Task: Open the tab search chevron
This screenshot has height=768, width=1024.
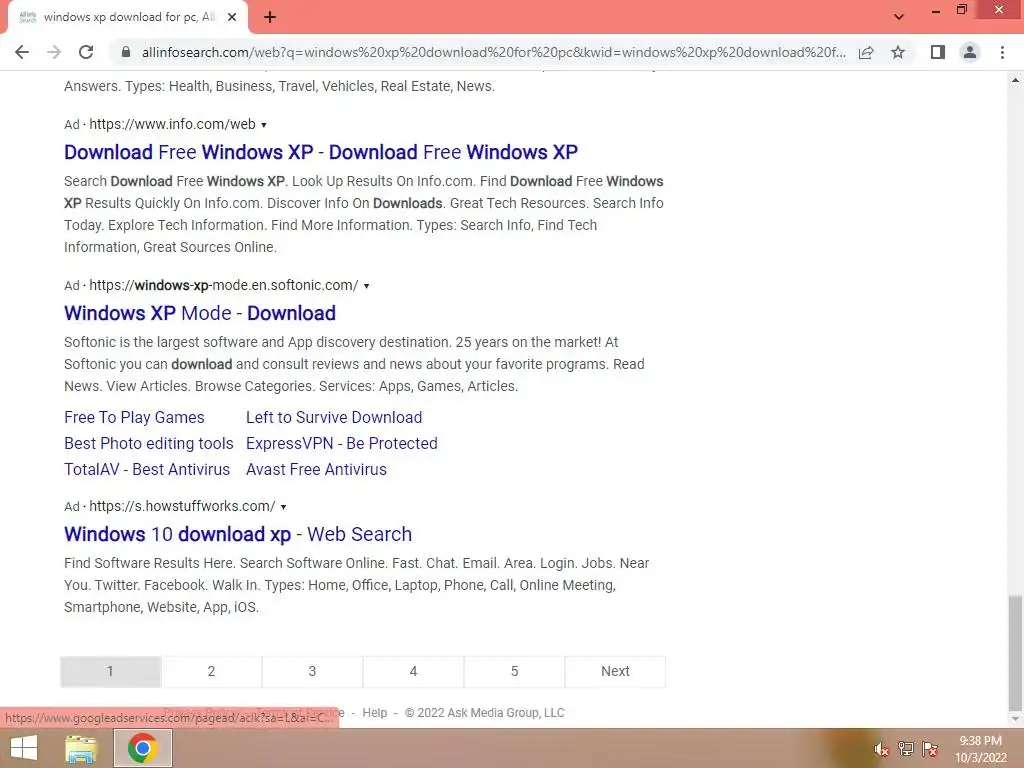Action: pos(899,17)
